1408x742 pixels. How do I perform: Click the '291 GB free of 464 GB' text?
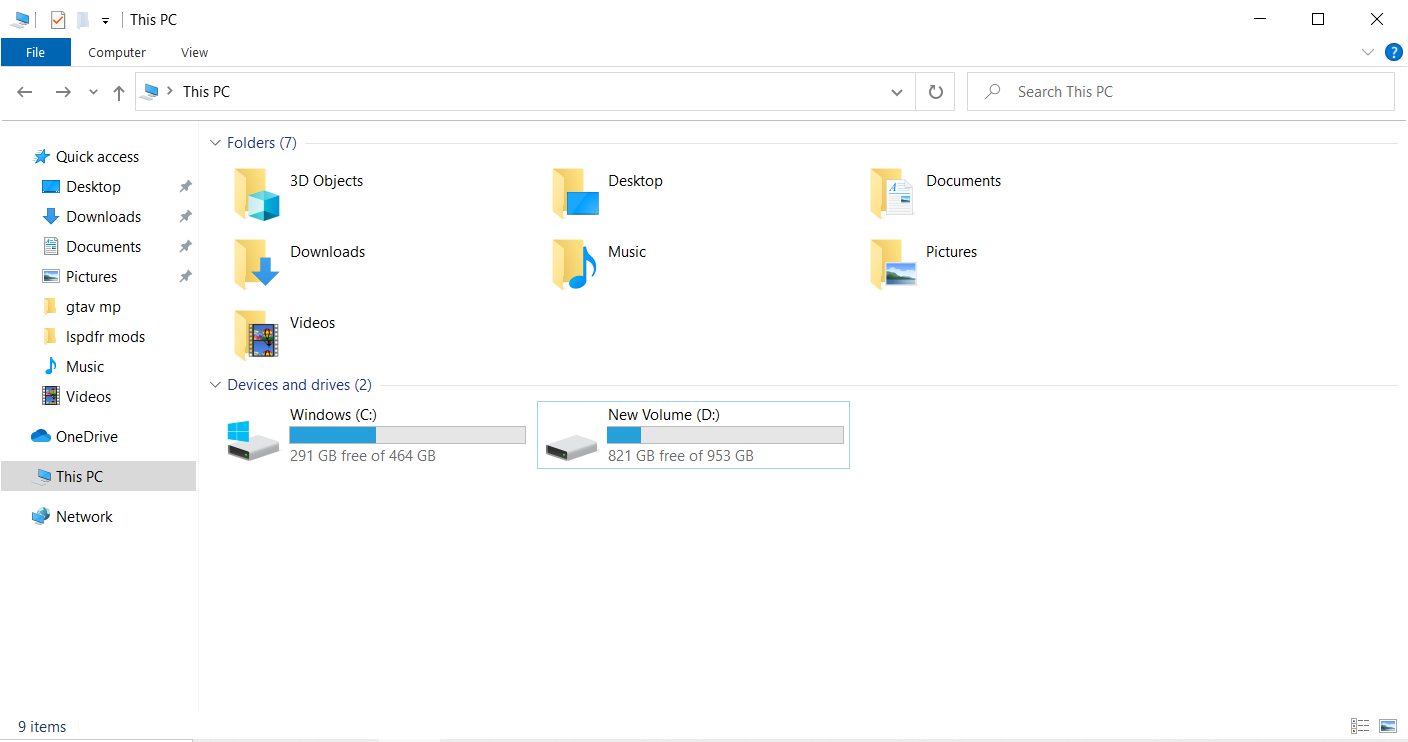pyautogui.click(x=362, y=456)
